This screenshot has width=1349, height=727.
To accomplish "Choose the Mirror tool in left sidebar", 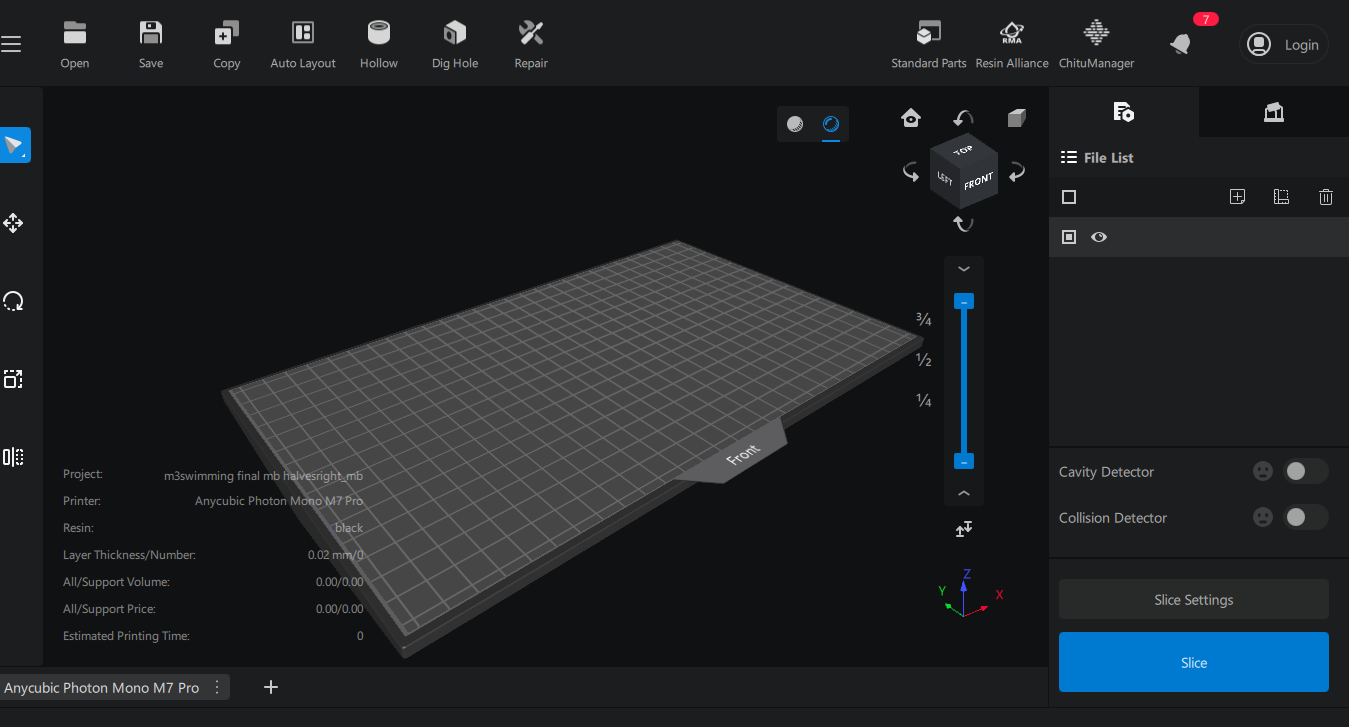I will click(x=14, y=457).
